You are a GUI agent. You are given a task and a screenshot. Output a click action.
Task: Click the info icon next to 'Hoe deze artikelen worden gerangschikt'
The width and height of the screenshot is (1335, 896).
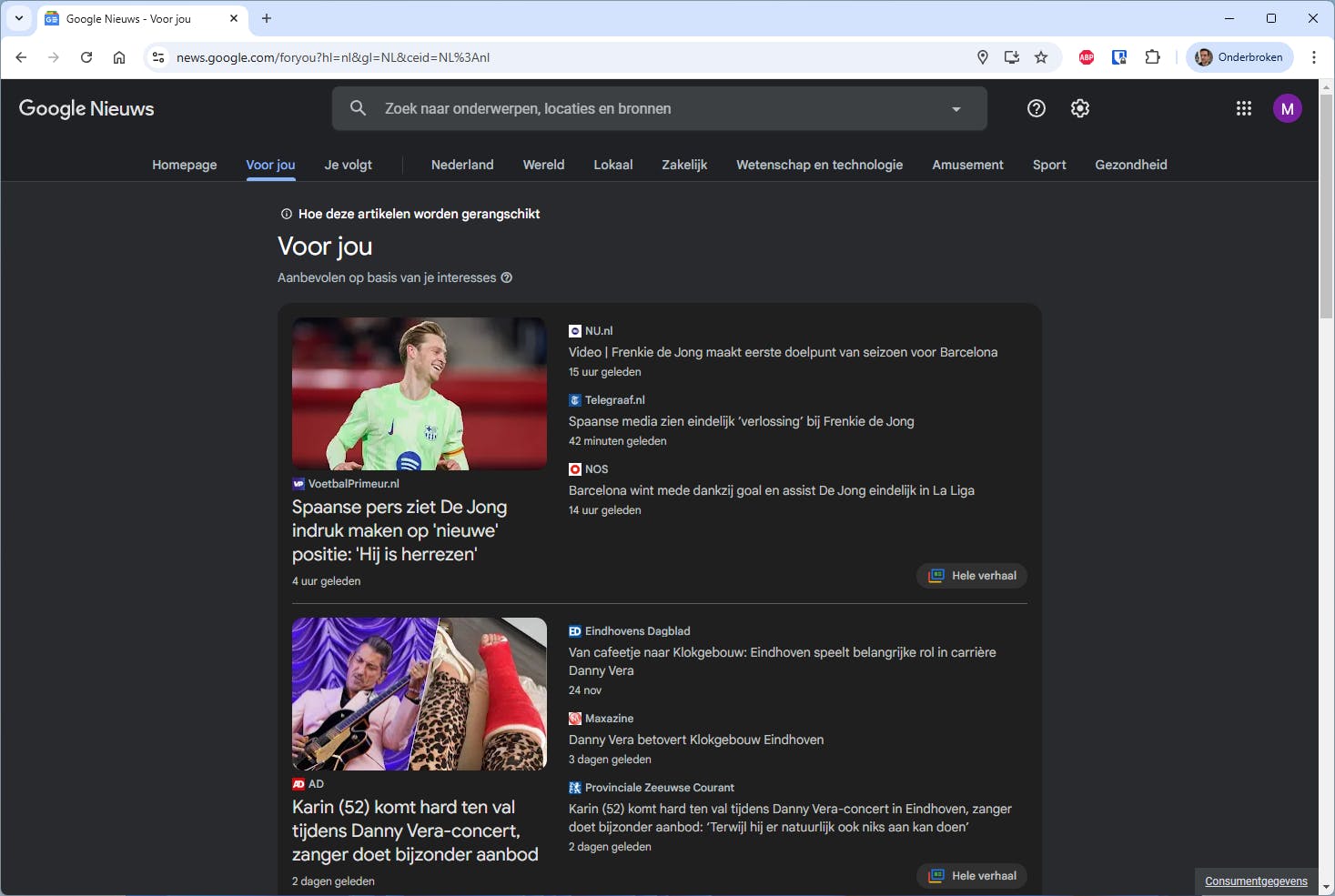[x=286, y=214]
